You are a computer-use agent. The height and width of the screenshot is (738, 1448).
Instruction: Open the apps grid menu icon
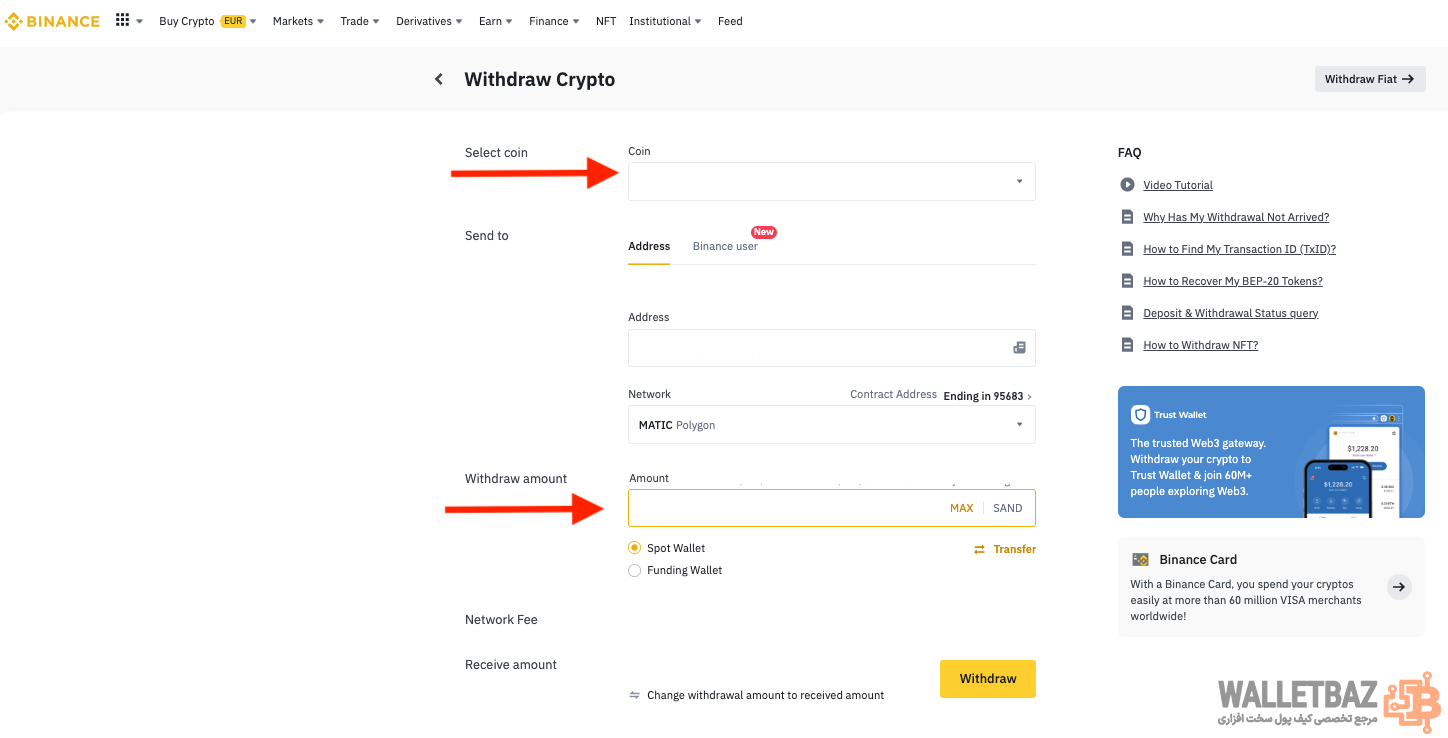[123, 20]
